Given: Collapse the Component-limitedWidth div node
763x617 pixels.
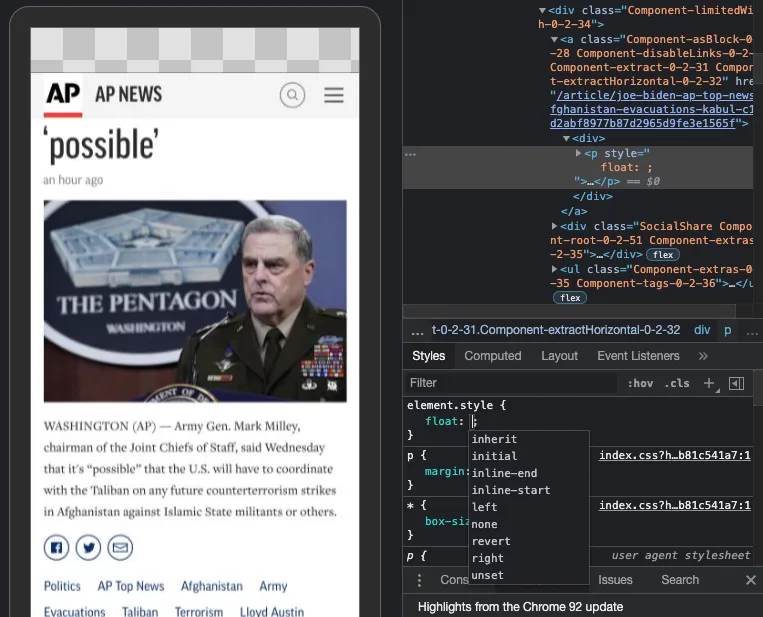Looking at the screenshot, I should 542,10.
